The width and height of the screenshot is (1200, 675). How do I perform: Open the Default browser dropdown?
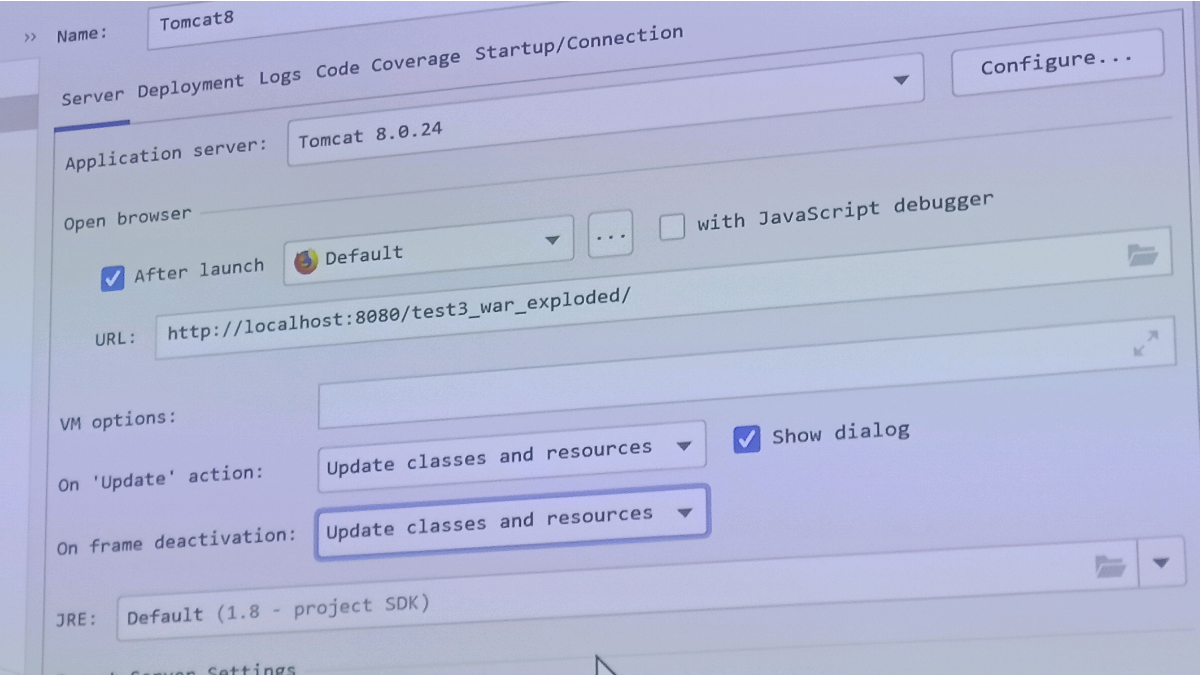pos(428,251)
